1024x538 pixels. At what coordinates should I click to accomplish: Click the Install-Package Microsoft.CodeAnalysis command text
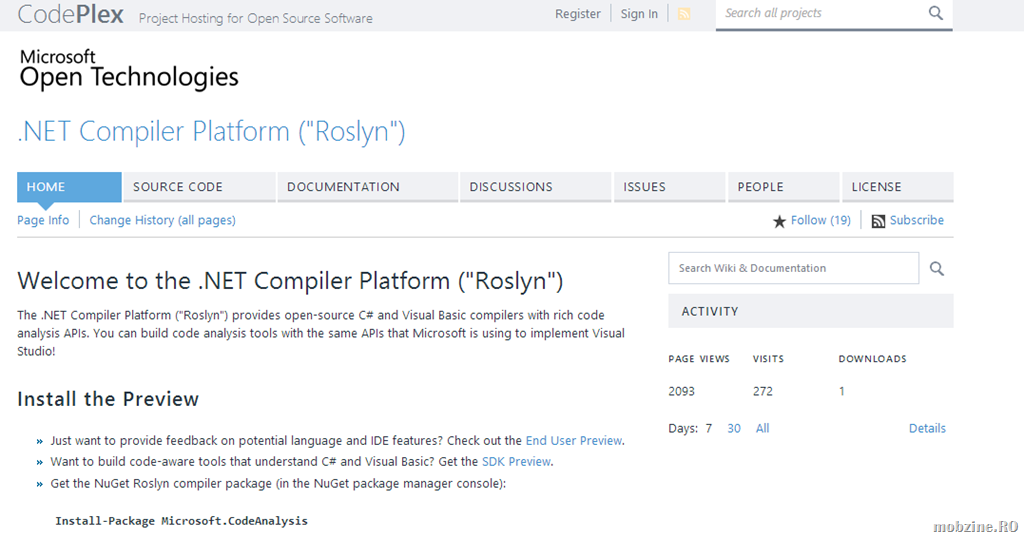(182, 520)
